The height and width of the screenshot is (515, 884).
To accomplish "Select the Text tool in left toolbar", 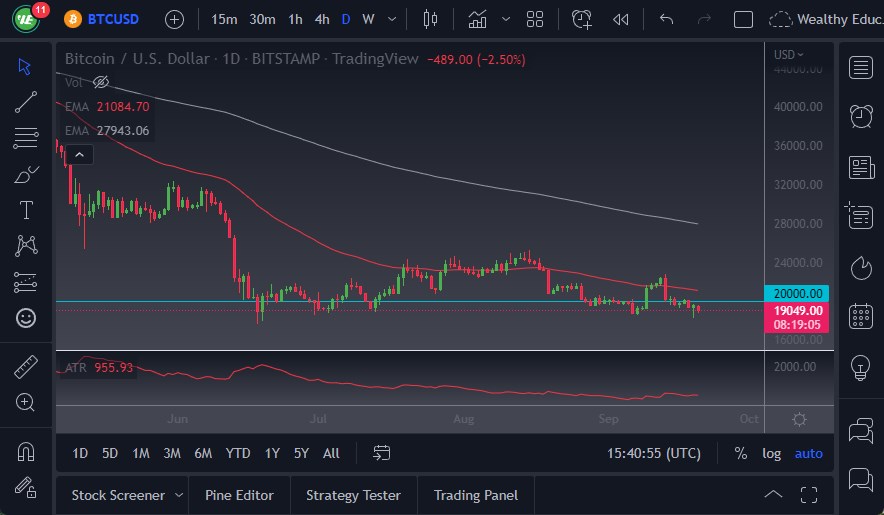I will (26, 210).
